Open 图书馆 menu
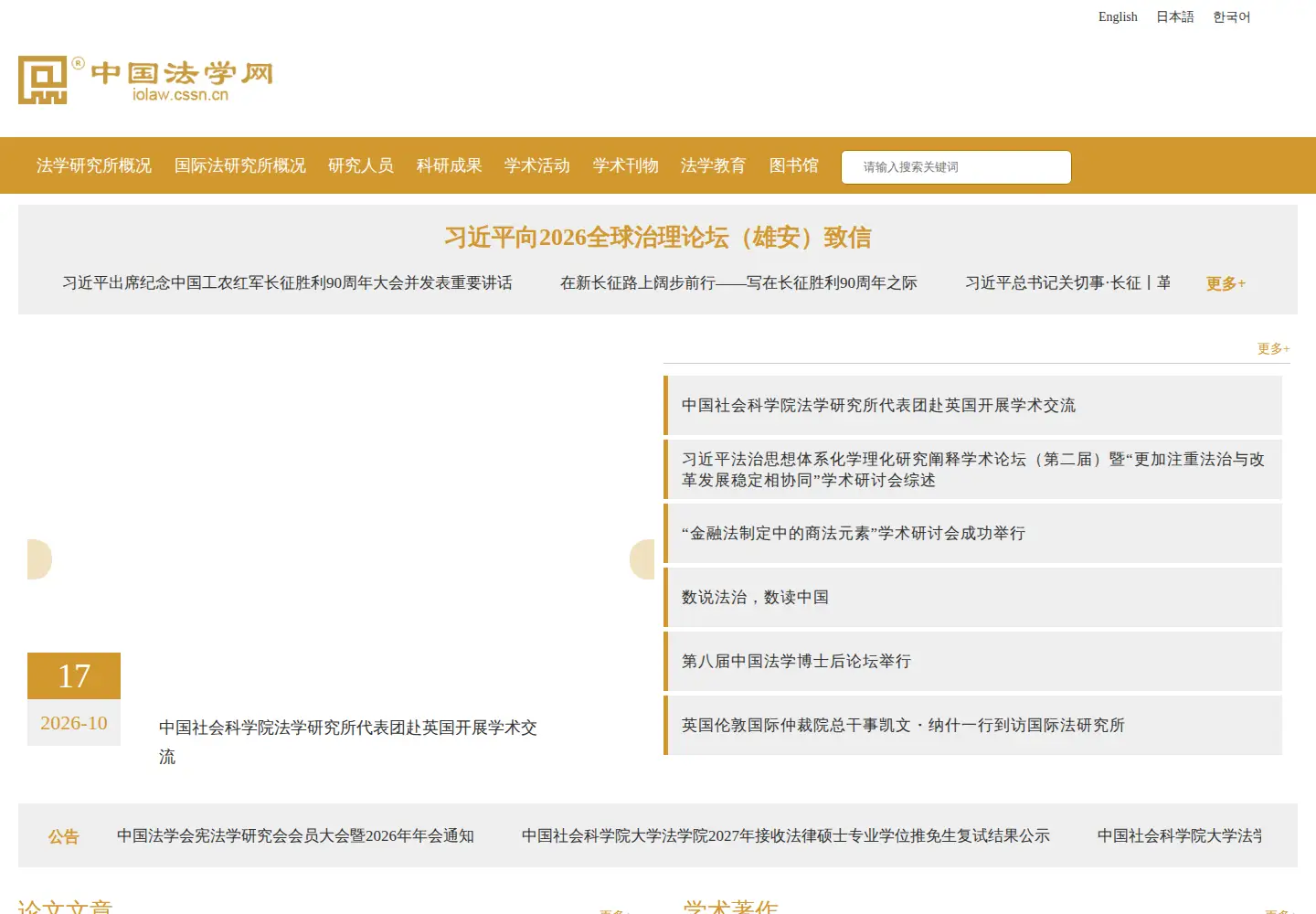Viewport: 1316px width, 914px height. pyautogui.click(x=794, y=165)
